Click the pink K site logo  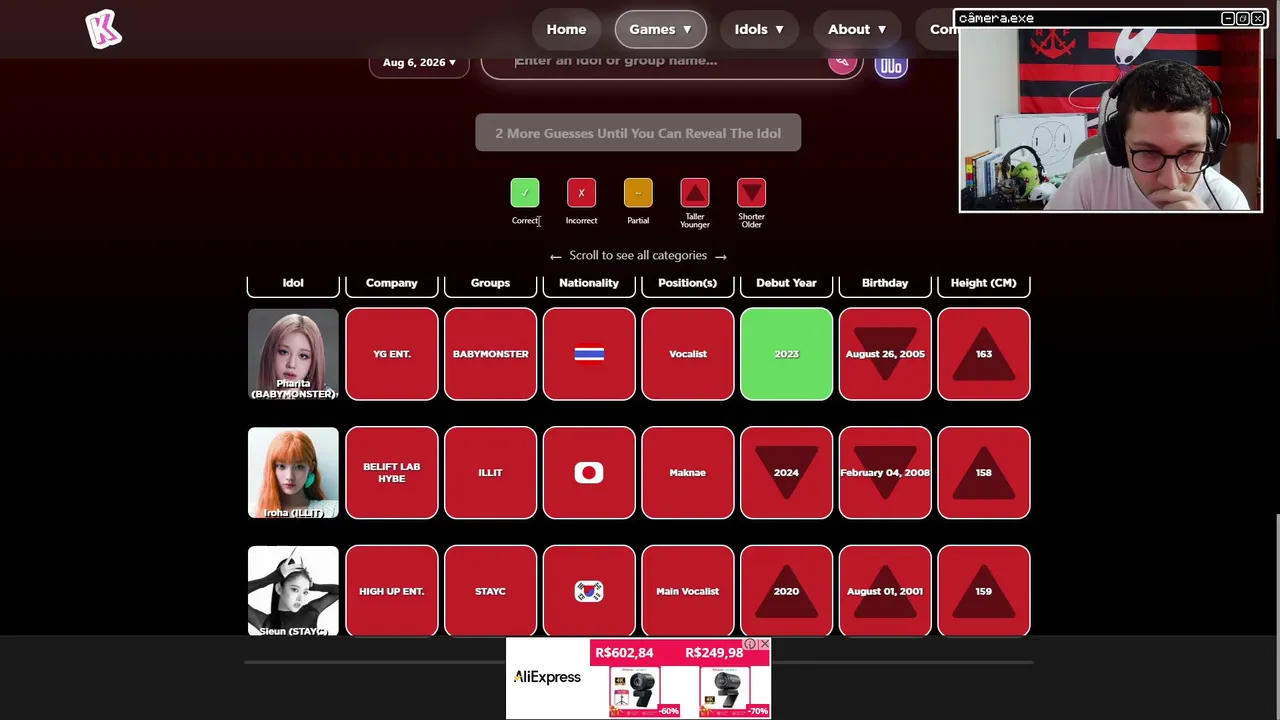pos(103,29)
